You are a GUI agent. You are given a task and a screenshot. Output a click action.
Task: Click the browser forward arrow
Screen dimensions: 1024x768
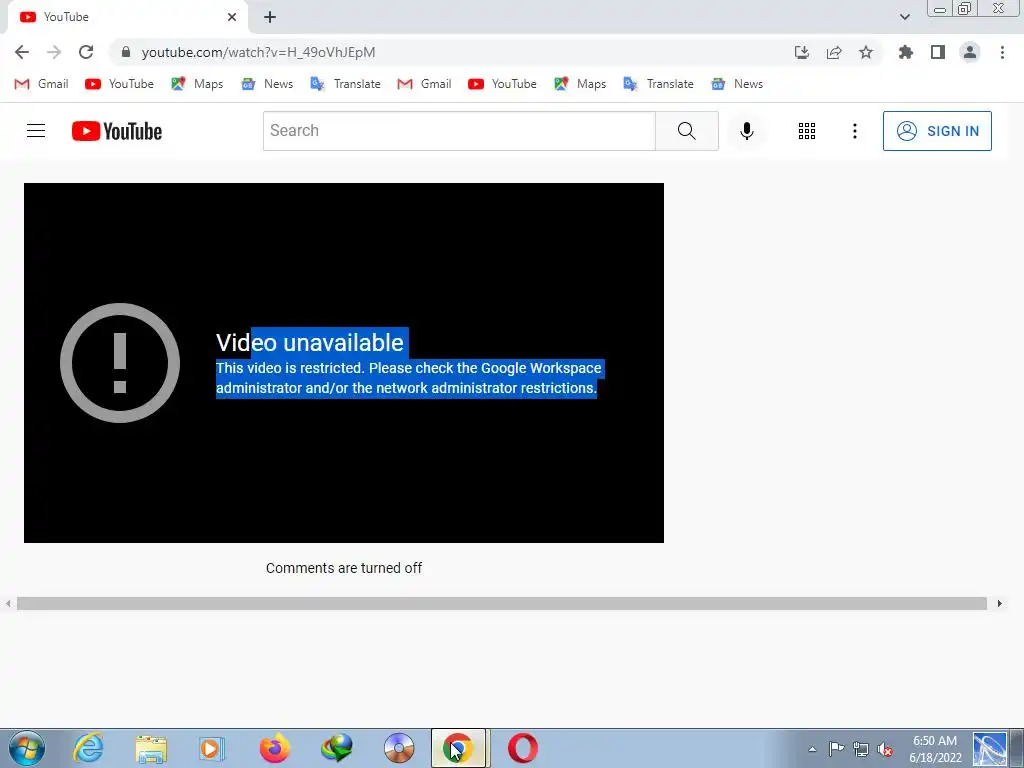(54, 52)
